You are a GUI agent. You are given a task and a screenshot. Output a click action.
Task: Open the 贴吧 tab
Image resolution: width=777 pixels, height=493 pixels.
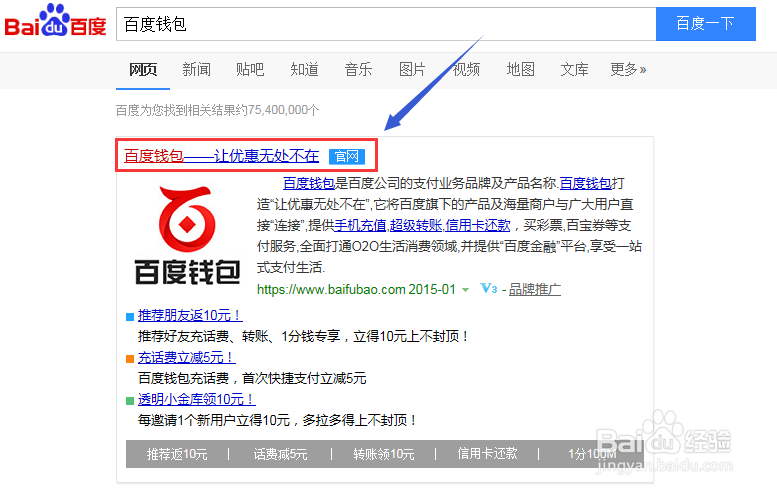tap(250, 69)
